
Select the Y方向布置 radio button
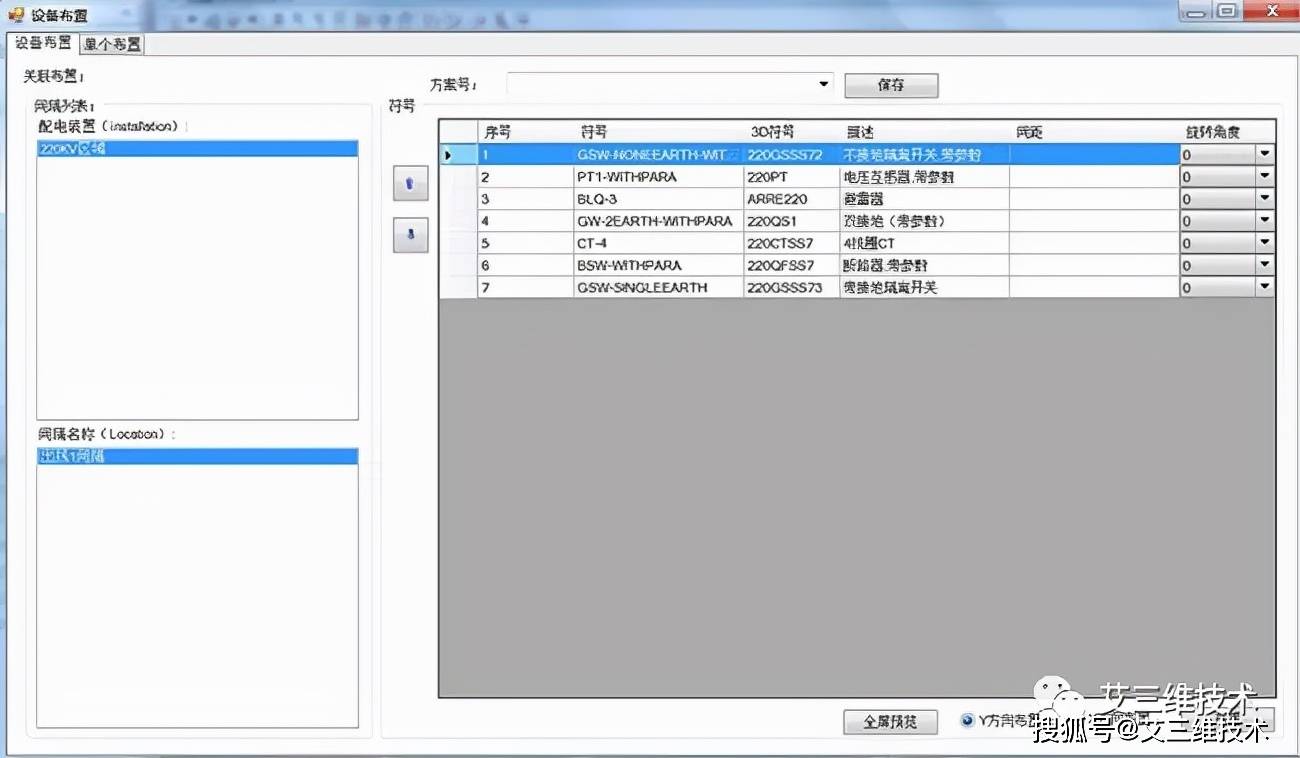pos(967,720)
